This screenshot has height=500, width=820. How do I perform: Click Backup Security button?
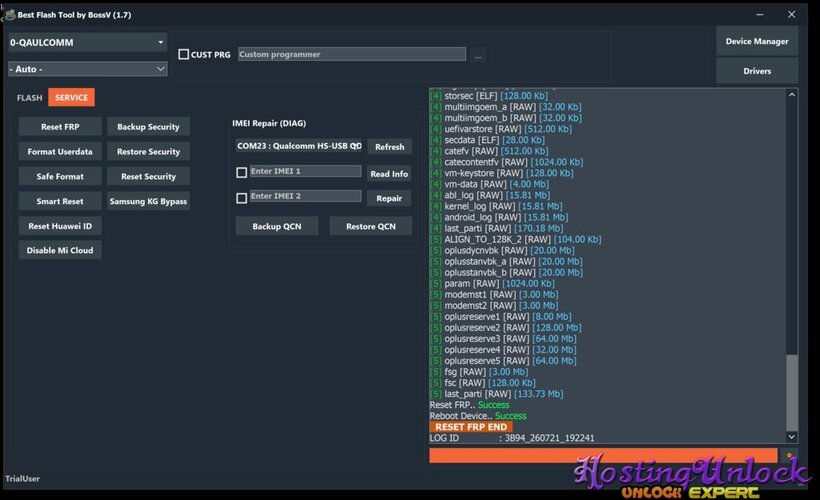[x=149, y=127]
